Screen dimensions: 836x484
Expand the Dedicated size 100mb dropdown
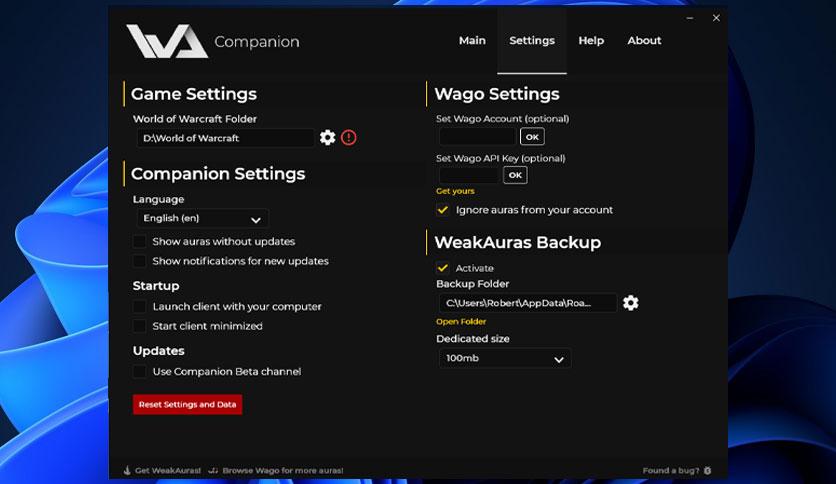[505, 358]
